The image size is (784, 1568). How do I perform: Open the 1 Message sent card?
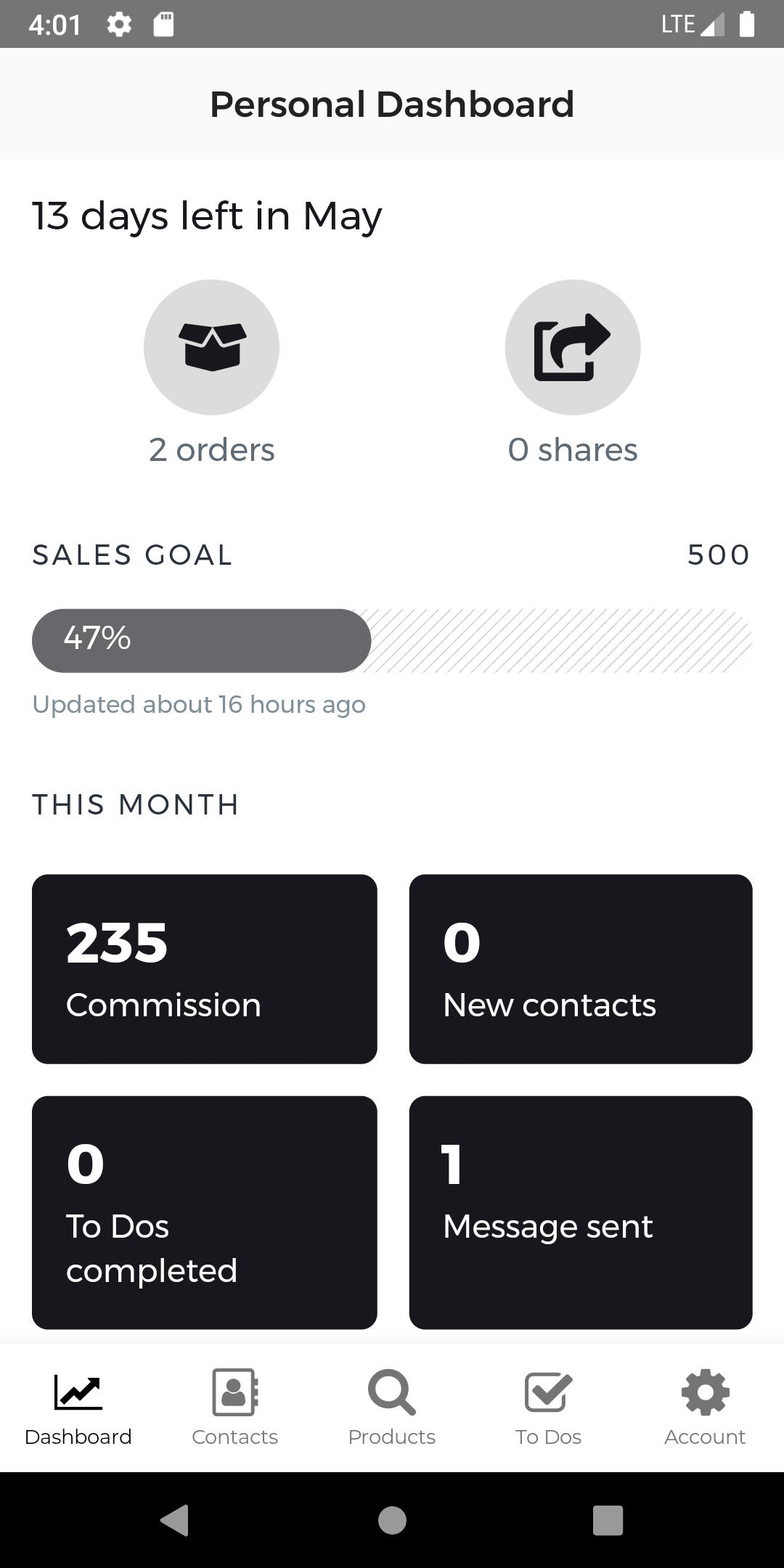point(581,1213)
